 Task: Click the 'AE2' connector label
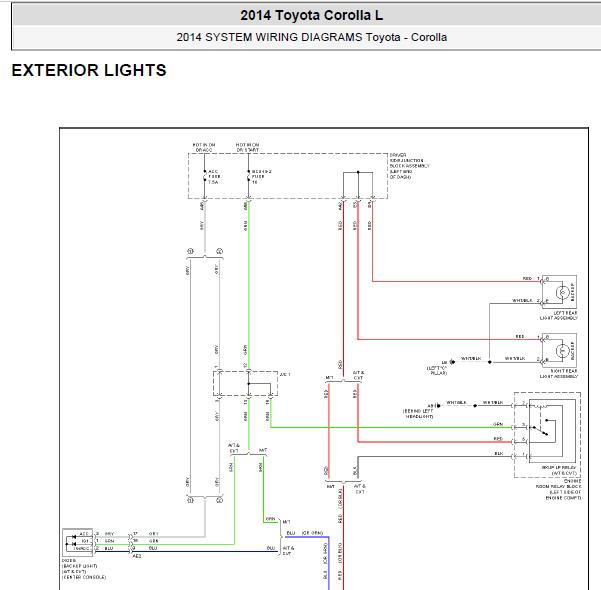pyautogui.click(x=136, y=556)
